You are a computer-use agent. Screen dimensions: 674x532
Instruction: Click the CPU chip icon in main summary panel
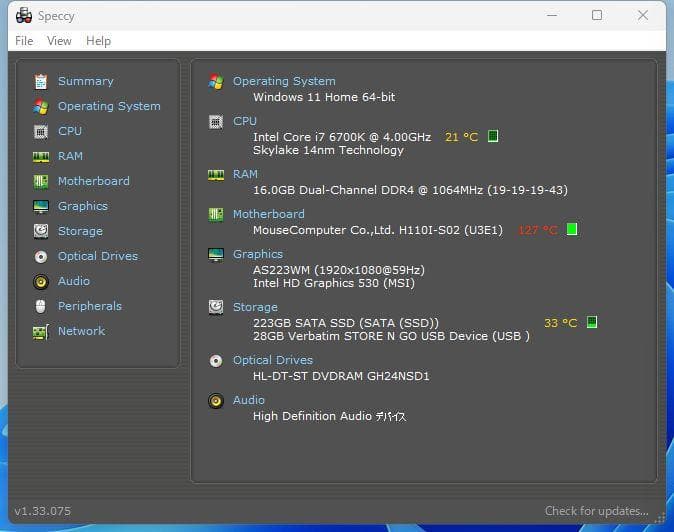pos(216,122)
